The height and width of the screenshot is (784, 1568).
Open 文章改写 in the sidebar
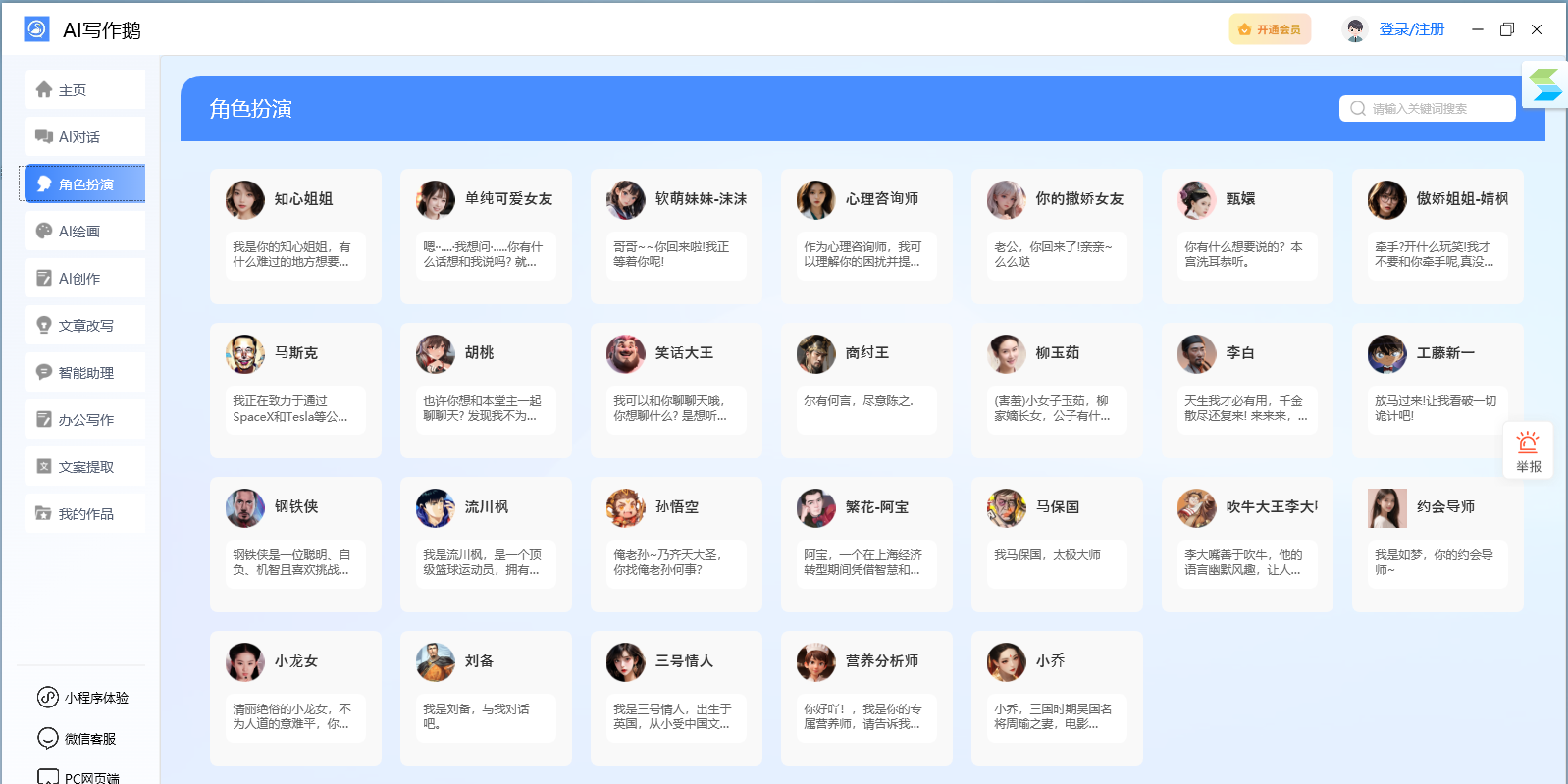(x=84, y=326)
